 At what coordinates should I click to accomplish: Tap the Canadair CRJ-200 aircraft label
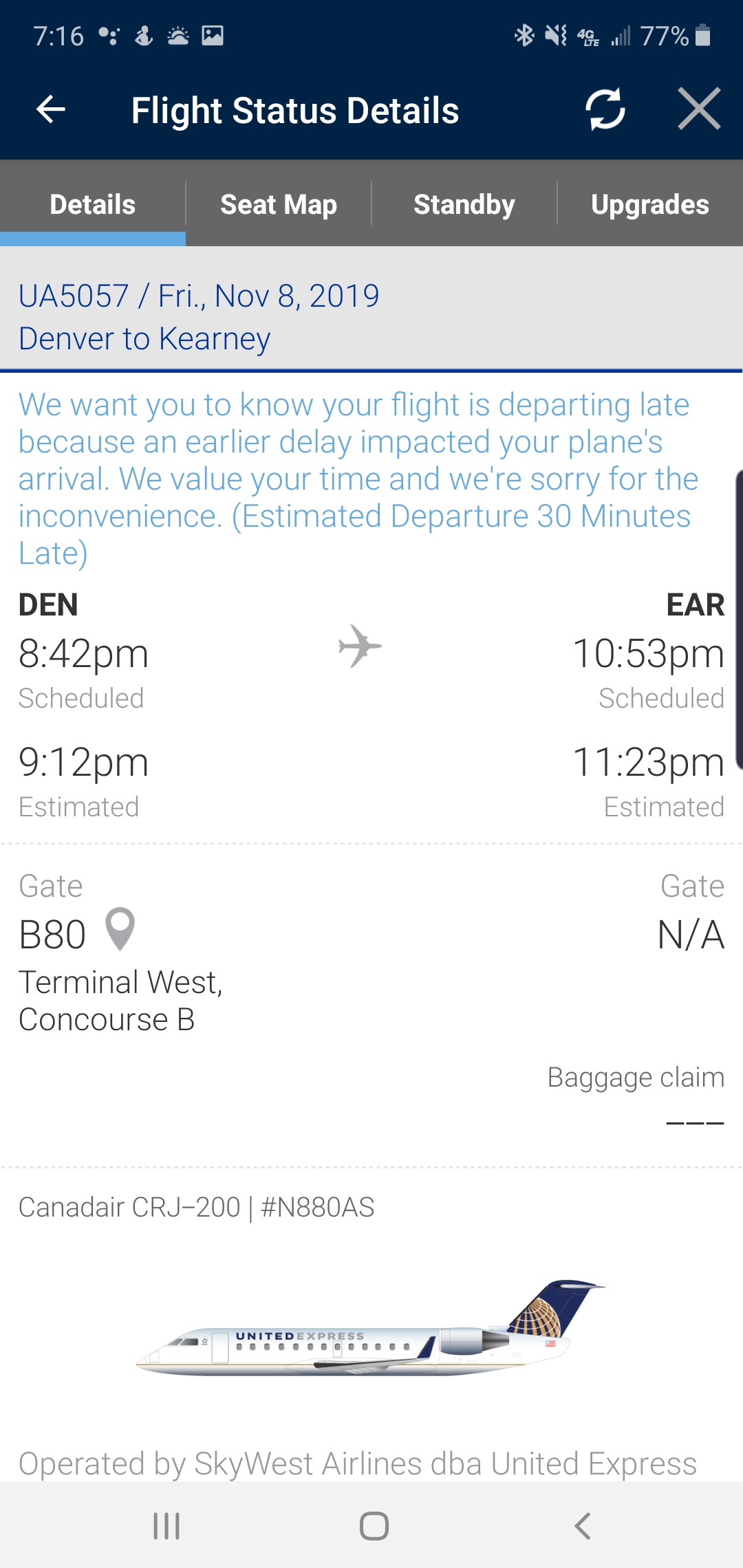pyautogui.click(x=197, y=1207)
